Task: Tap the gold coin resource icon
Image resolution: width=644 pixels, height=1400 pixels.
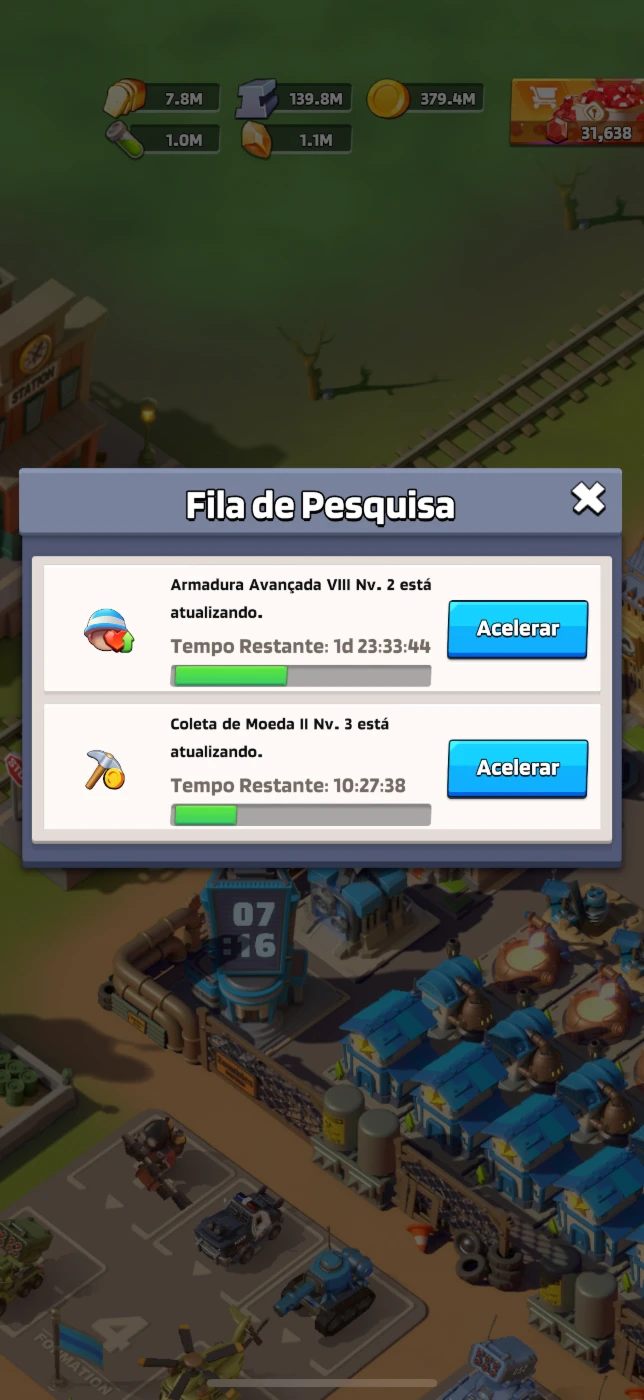Action: click(x=388, y=98)
